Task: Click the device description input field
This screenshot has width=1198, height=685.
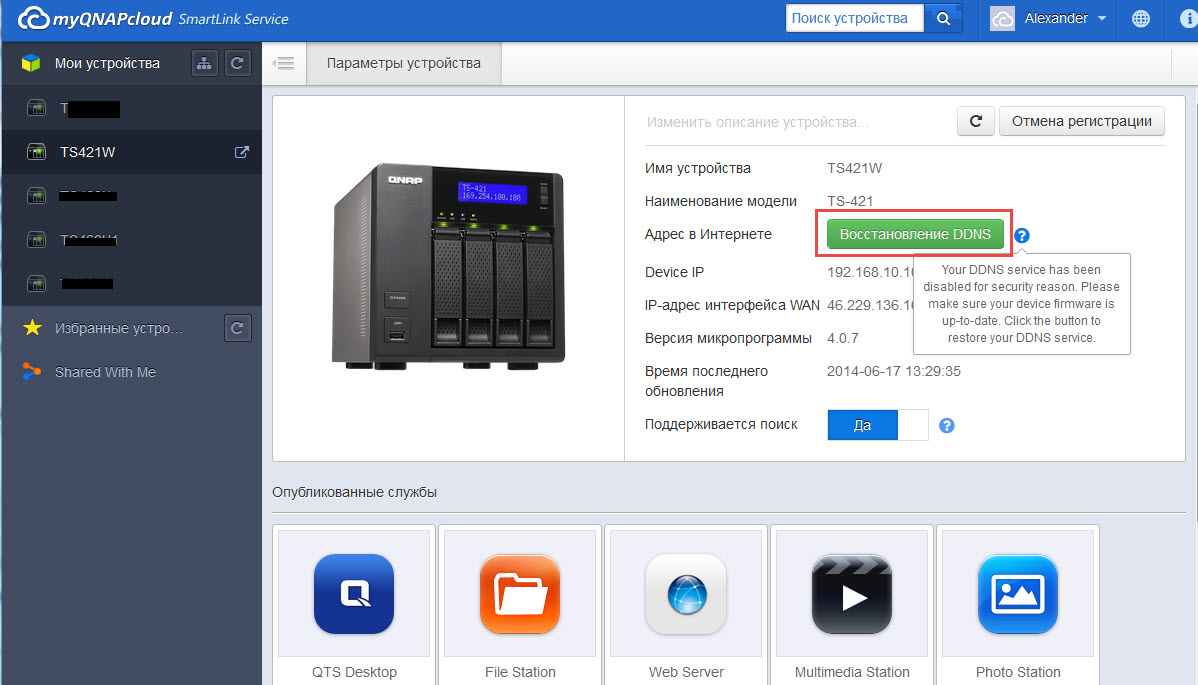Action: pyautogui.click(x=795, y=122)
